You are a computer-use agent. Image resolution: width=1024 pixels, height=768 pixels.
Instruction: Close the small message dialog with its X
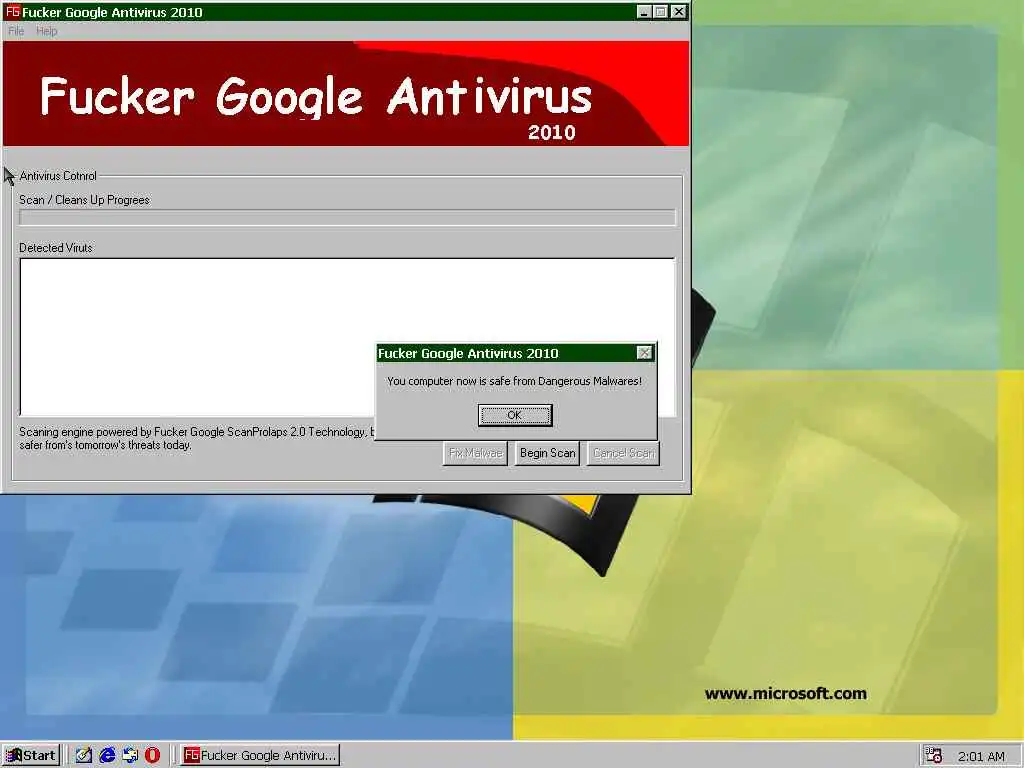tap(644, 353)
